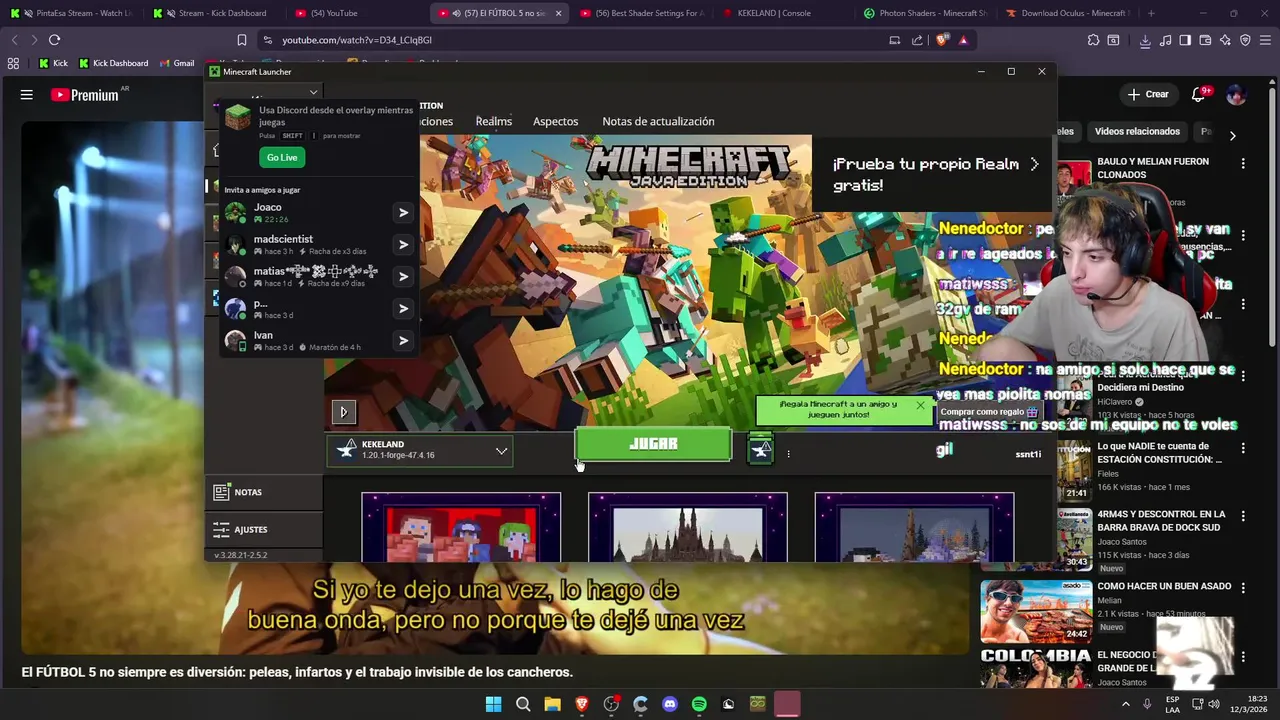Invite Joaco using his arrow button
This screenshot has height=720, width=1280.
click(x=403, y=212)
